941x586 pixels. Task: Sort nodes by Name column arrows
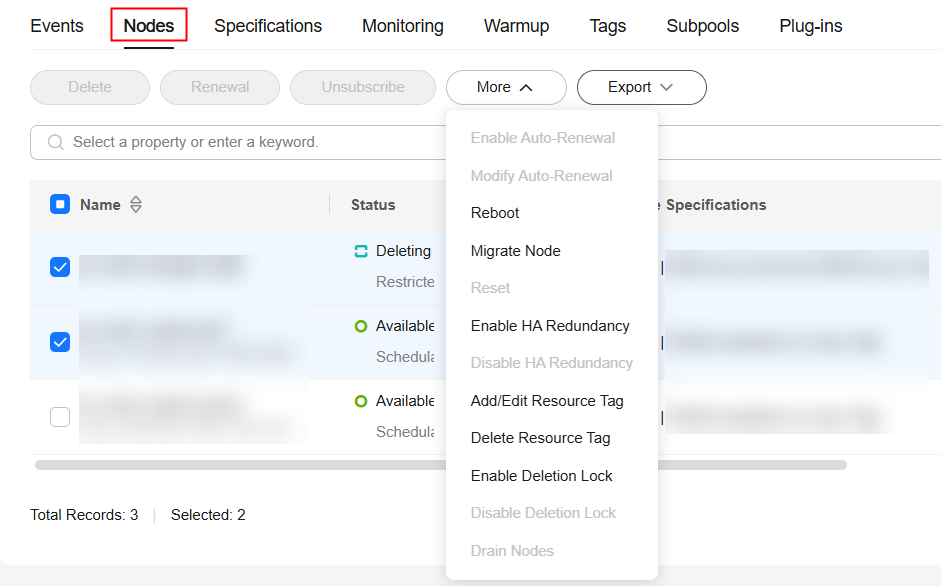coord(136,205)
